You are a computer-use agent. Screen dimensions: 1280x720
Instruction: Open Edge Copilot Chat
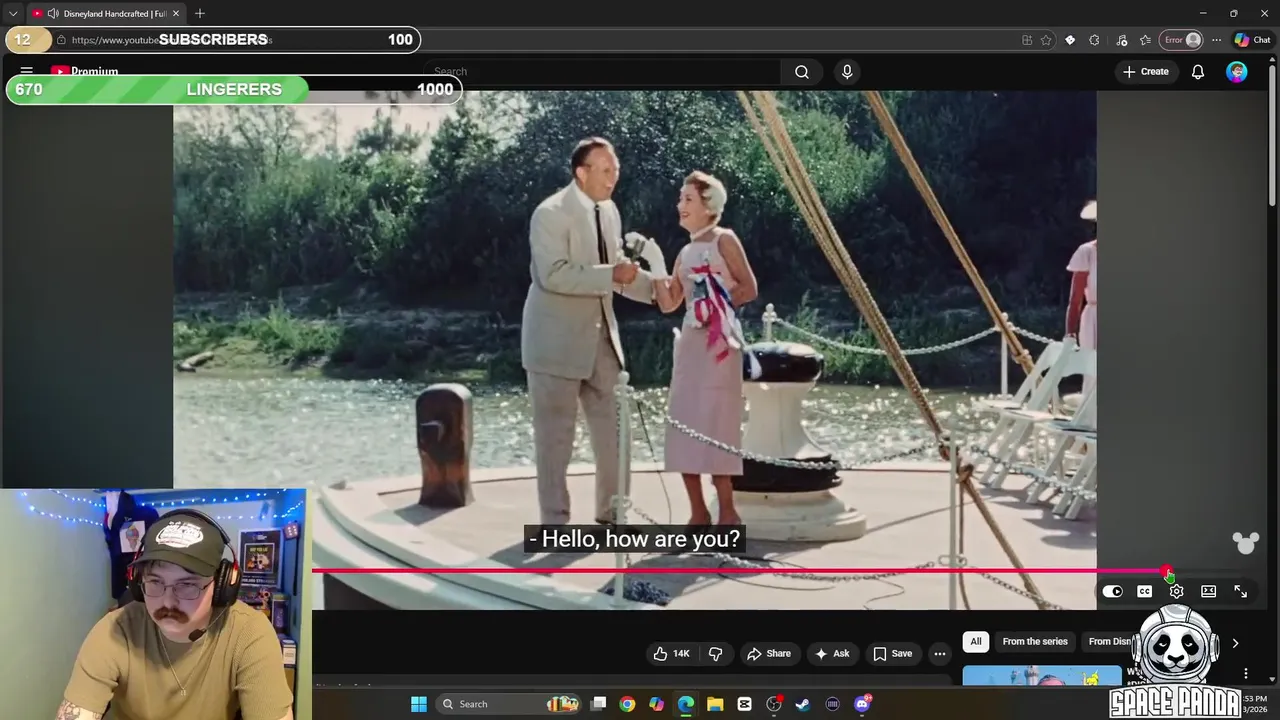[1252, 40]
